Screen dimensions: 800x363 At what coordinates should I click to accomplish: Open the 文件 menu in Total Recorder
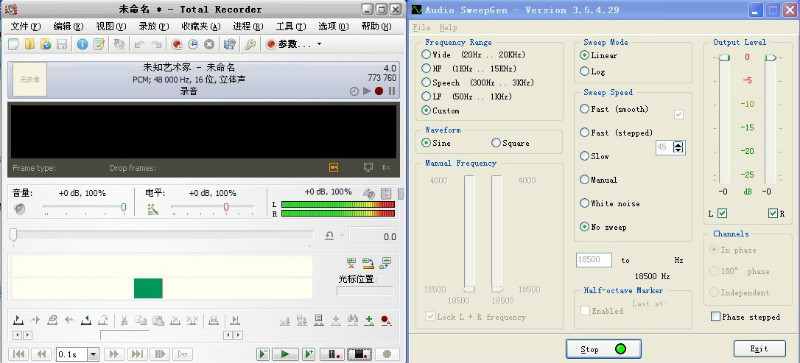26,26
